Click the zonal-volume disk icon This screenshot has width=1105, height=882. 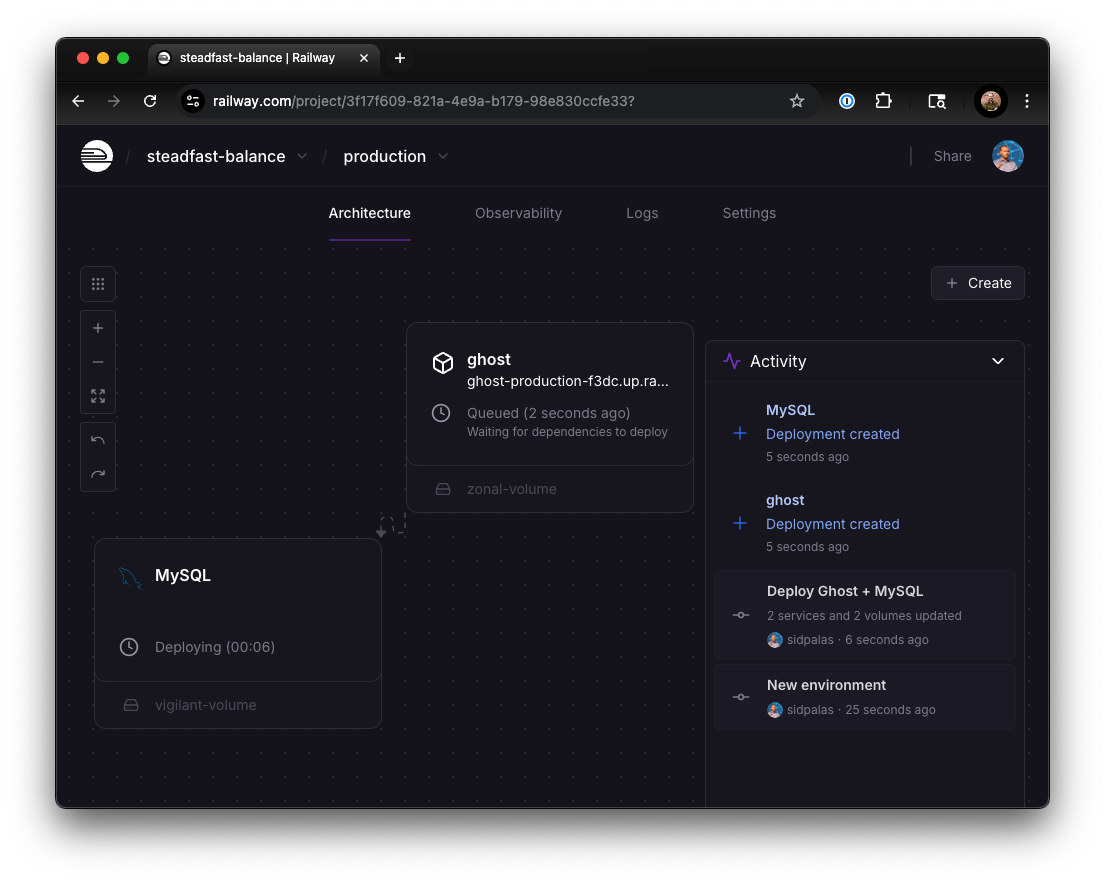coord(443,489)
